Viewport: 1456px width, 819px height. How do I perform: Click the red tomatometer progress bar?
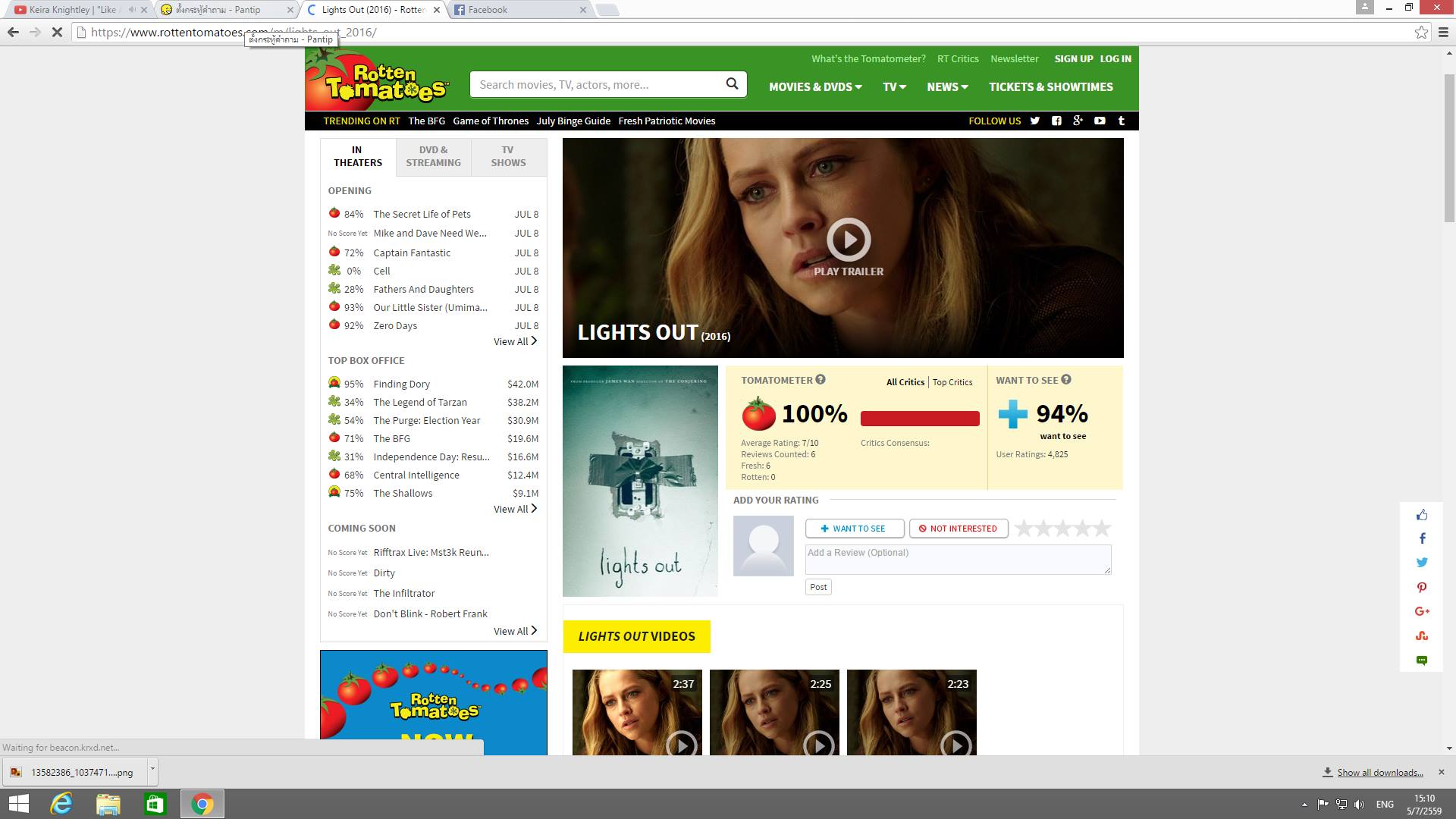(x=920, y=419)
